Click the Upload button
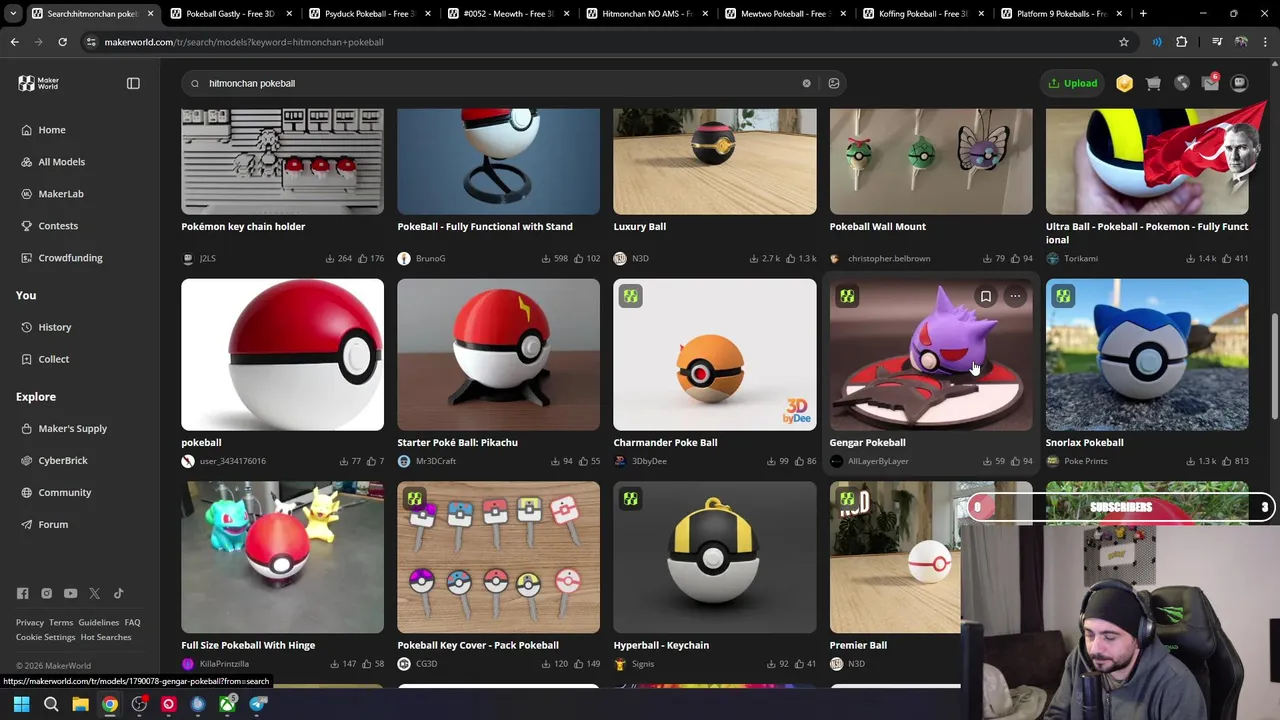 (1073, 83)
